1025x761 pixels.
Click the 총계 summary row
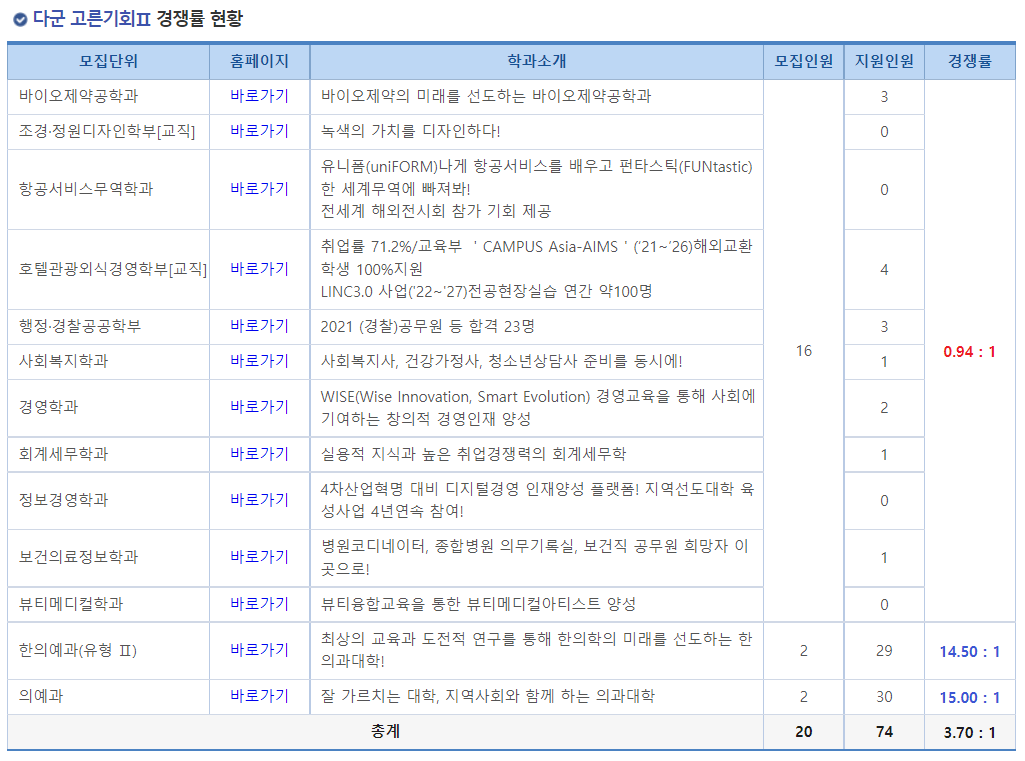385,732
